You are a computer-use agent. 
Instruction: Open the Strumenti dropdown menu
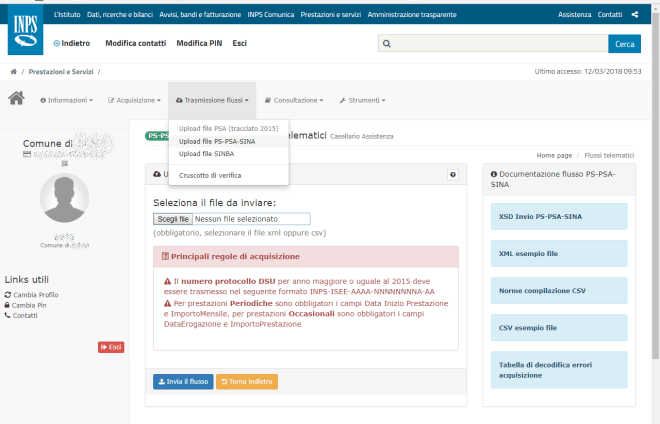point(362,100)
